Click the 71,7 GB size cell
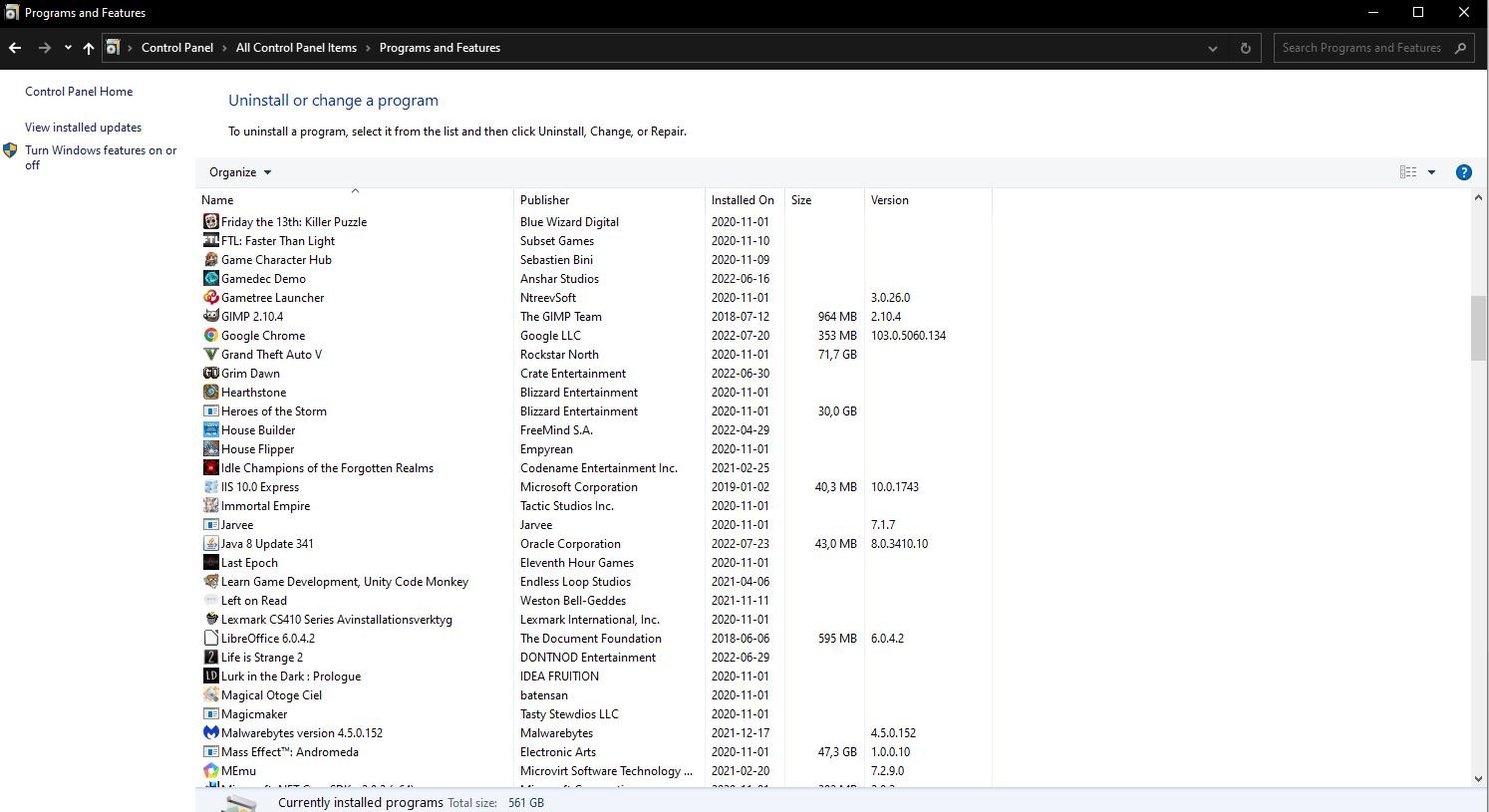Image resolution: width=1489 pixels, height=812 pixels. 837,354
